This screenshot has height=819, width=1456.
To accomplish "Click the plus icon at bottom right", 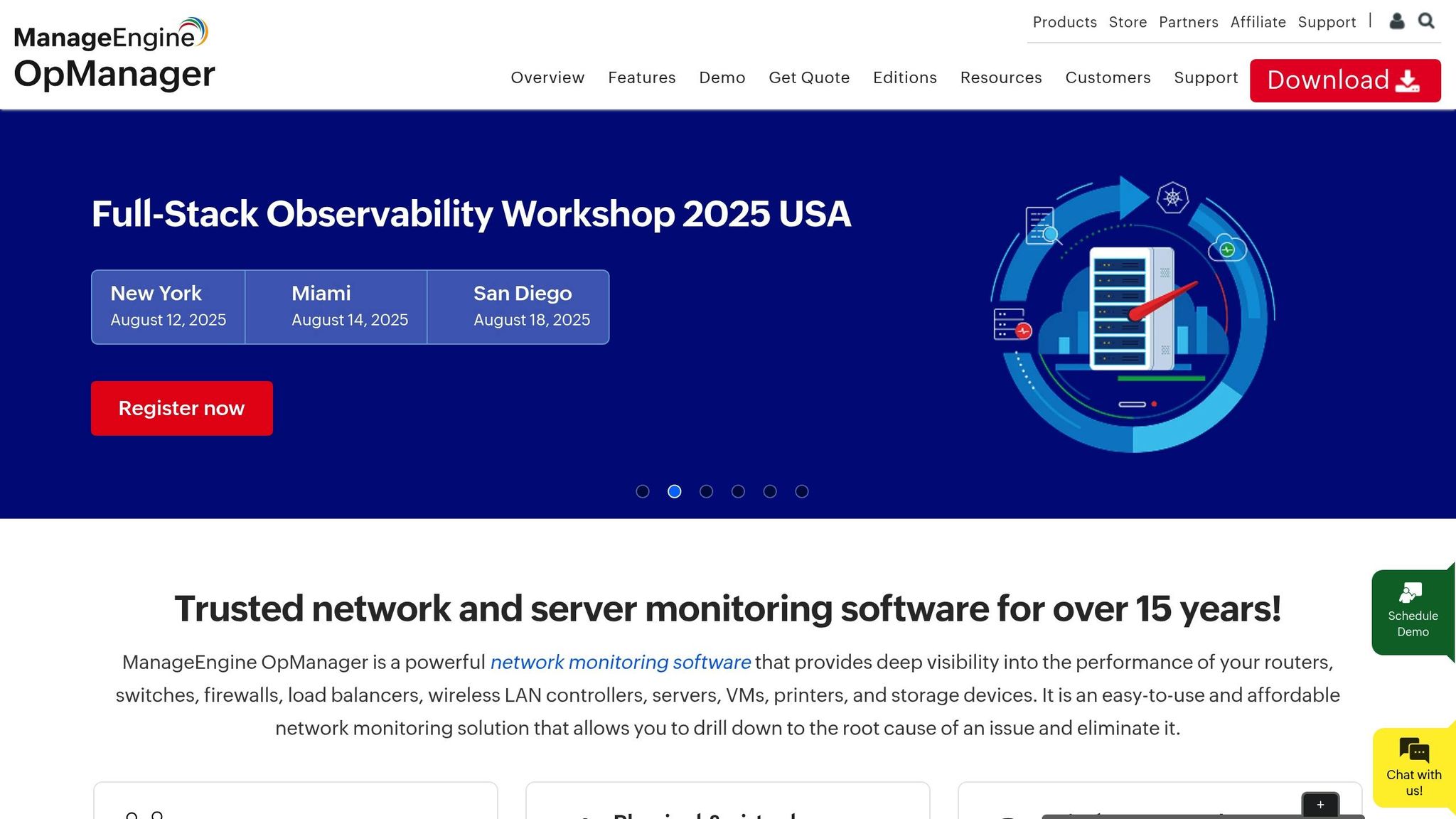I will pos(1320,805).
